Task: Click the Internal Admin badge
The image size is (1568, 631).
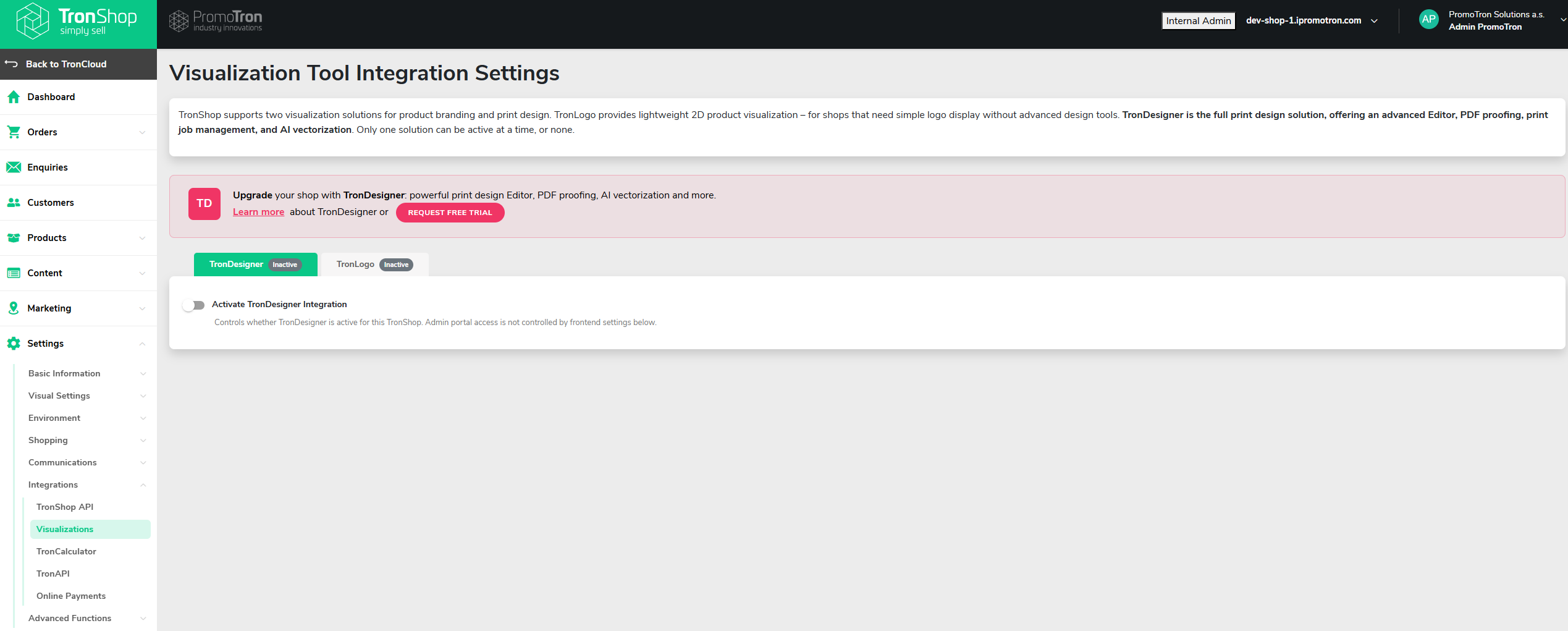Action: coord(1198,20)
